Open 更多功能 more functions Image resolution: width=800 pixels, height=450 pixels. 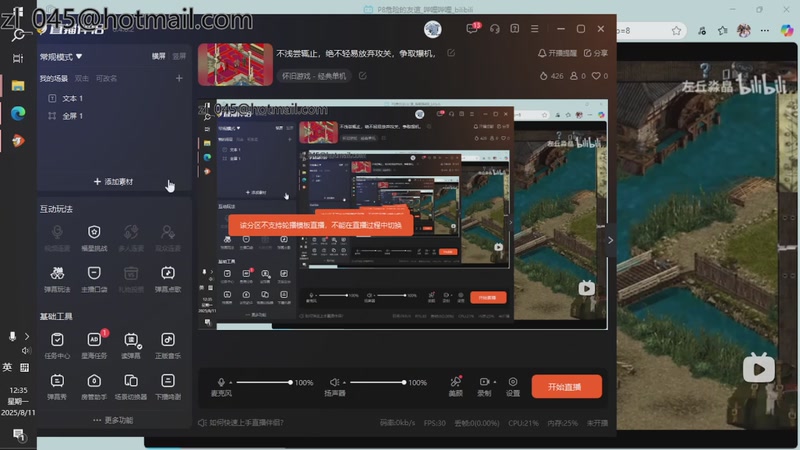[113, 420]
